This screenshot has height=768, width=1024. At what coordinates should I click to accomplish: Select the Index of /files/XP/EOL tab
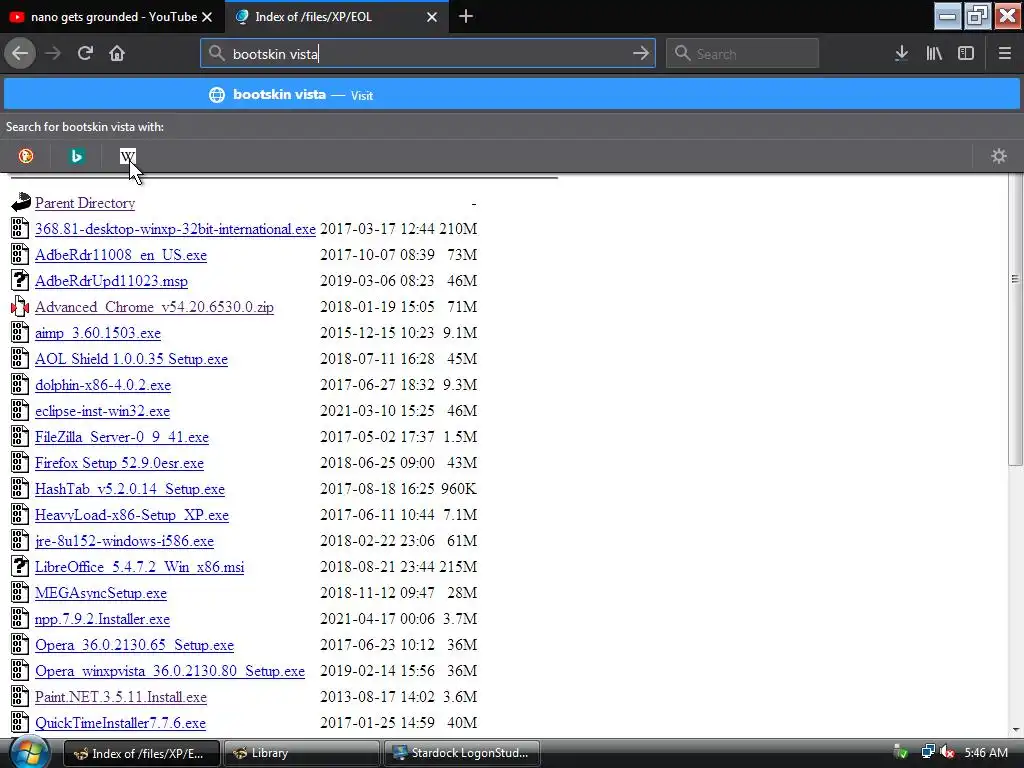point(336,17)
